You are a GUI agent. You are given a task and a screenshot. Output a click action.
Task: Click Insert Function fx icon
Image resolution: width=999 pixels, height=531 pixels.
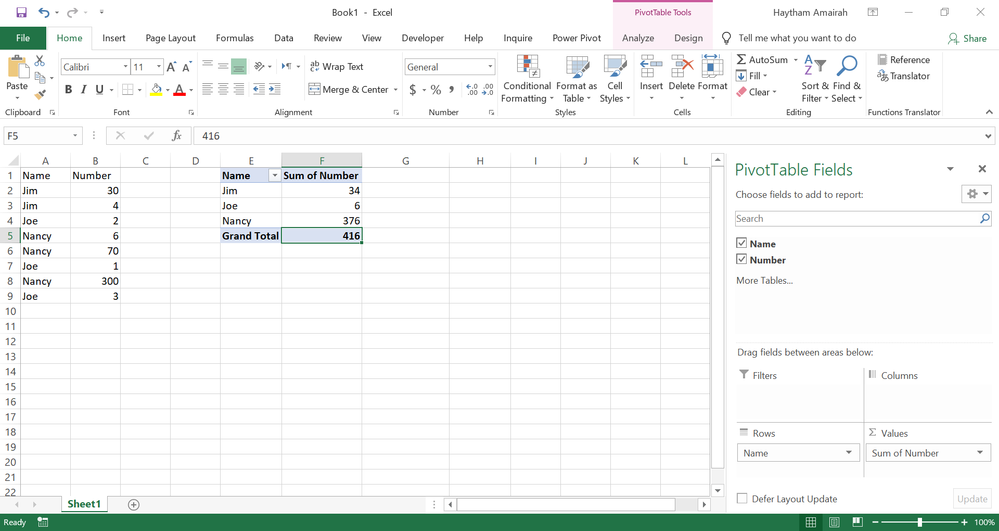coord(177,136)
